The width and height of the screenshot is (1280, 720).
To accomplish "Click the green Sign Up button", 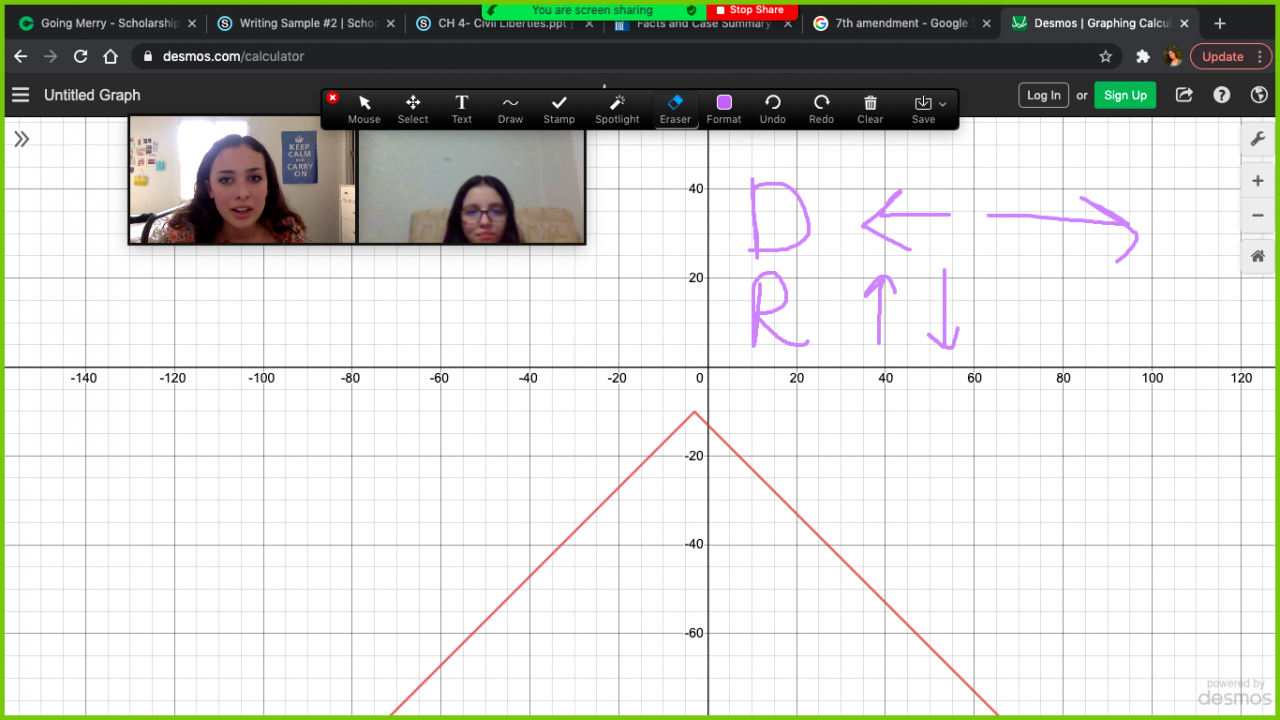I will click(1125, 95).
